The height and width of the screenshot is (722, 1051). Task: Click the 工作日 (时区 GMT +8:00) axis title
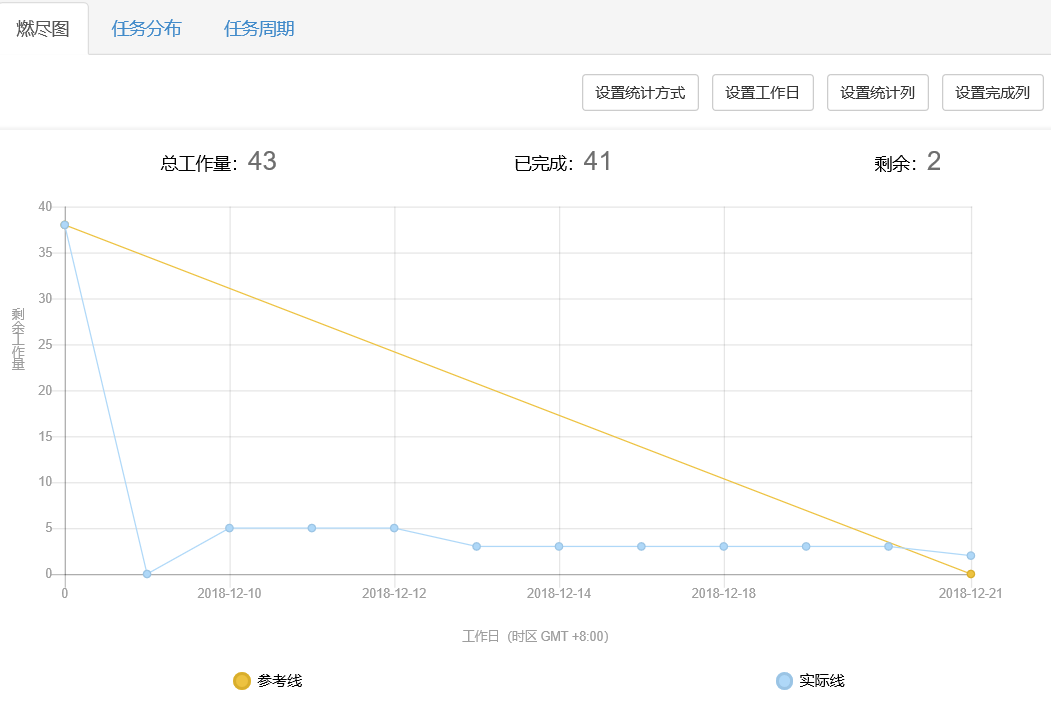[536, 637]
